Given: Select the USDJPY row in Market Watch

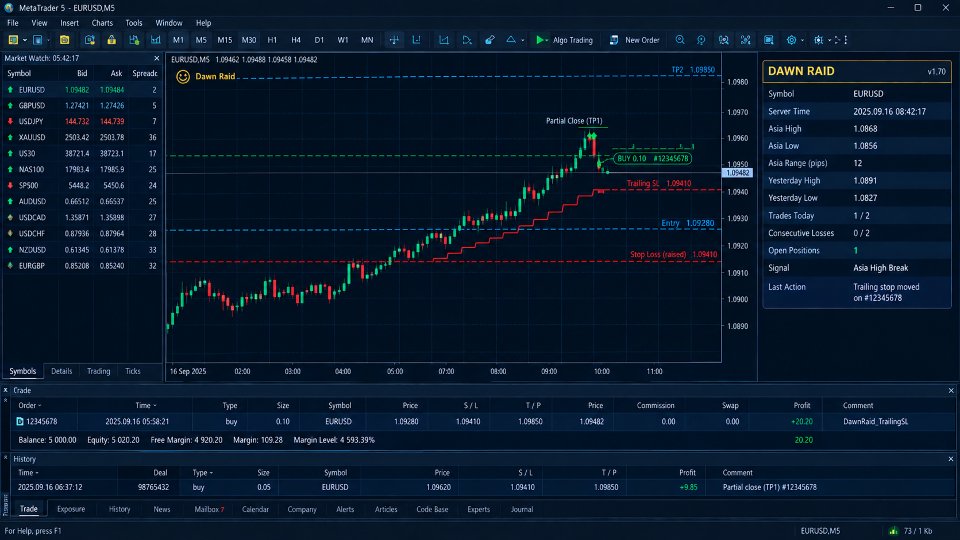Looking at the screenshot, I should coord(82,121).
